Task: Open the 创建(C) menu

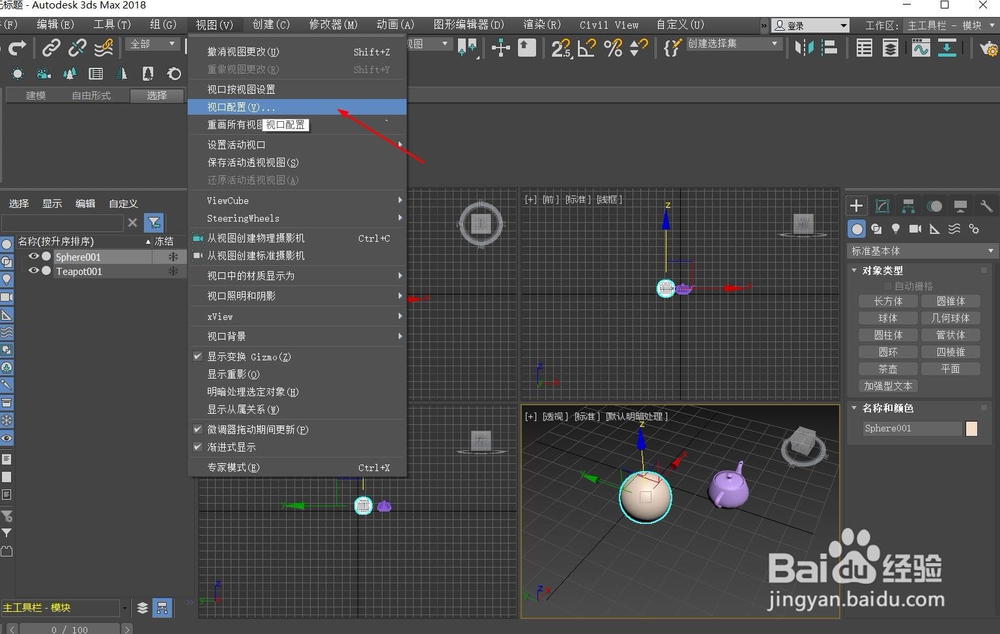Action: [x=271, y=24]
